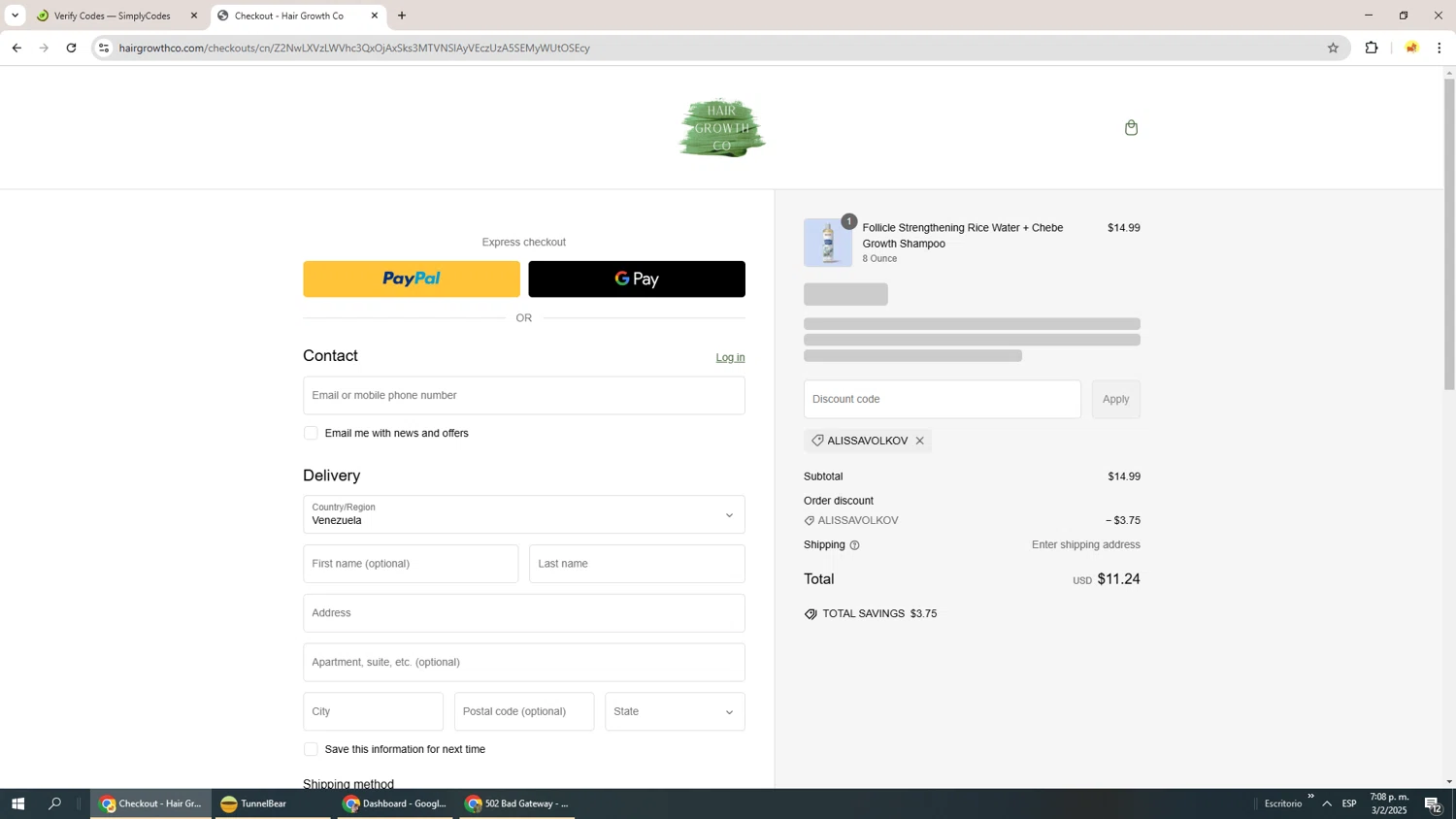Close the Verify Codes SimplyCodes tab
Screen dimensions: 1456x819
pyautogui.click(x=193, y=16)
